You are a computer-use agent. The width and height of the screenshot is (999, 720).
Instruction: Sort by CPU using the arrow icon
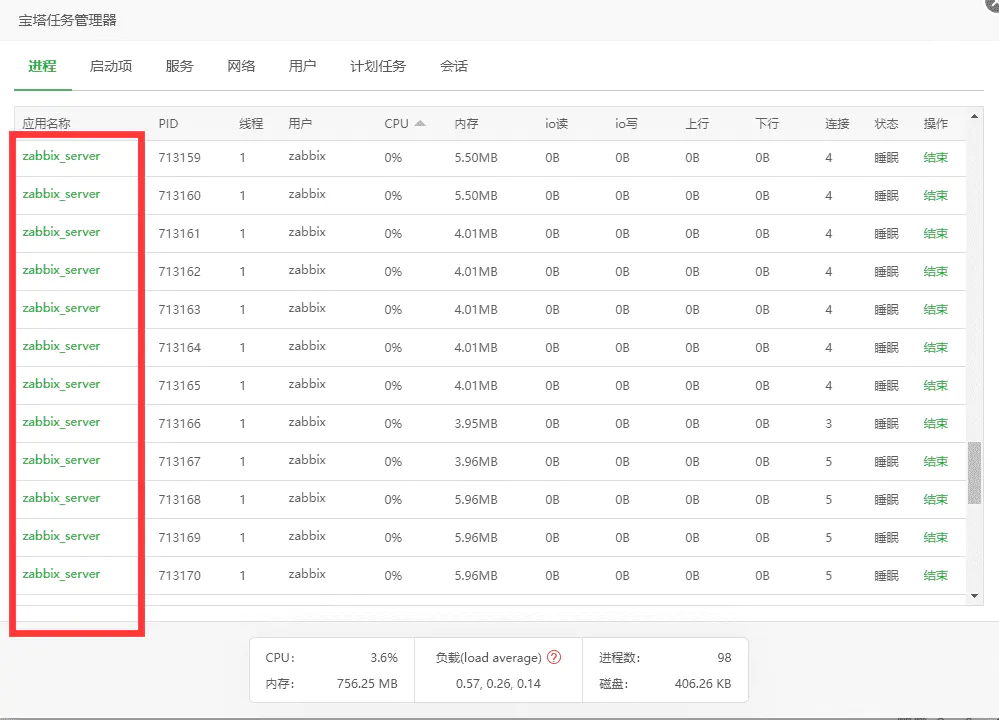(x=420, y=124)
